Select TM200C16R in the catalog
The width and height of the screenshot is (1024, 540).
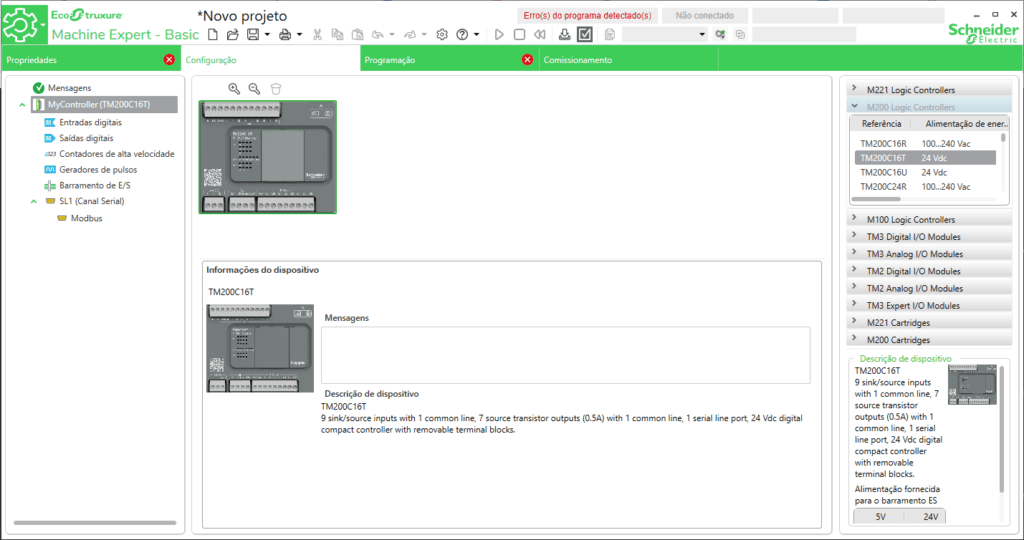point(925,144)
